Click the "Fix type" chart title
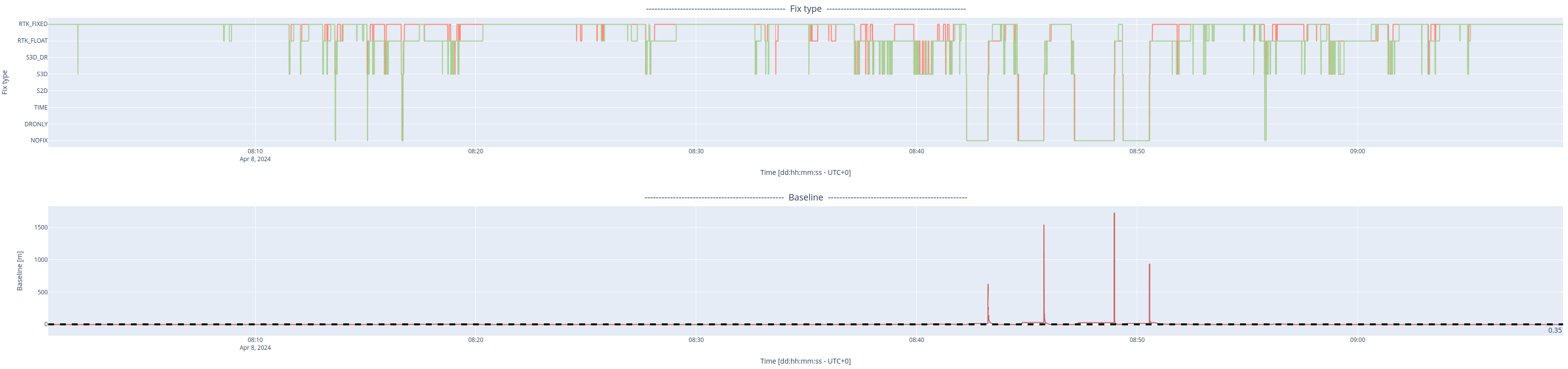Image resolution: width=1568 pixels, height=369 pixels. [x=805, y=8]
